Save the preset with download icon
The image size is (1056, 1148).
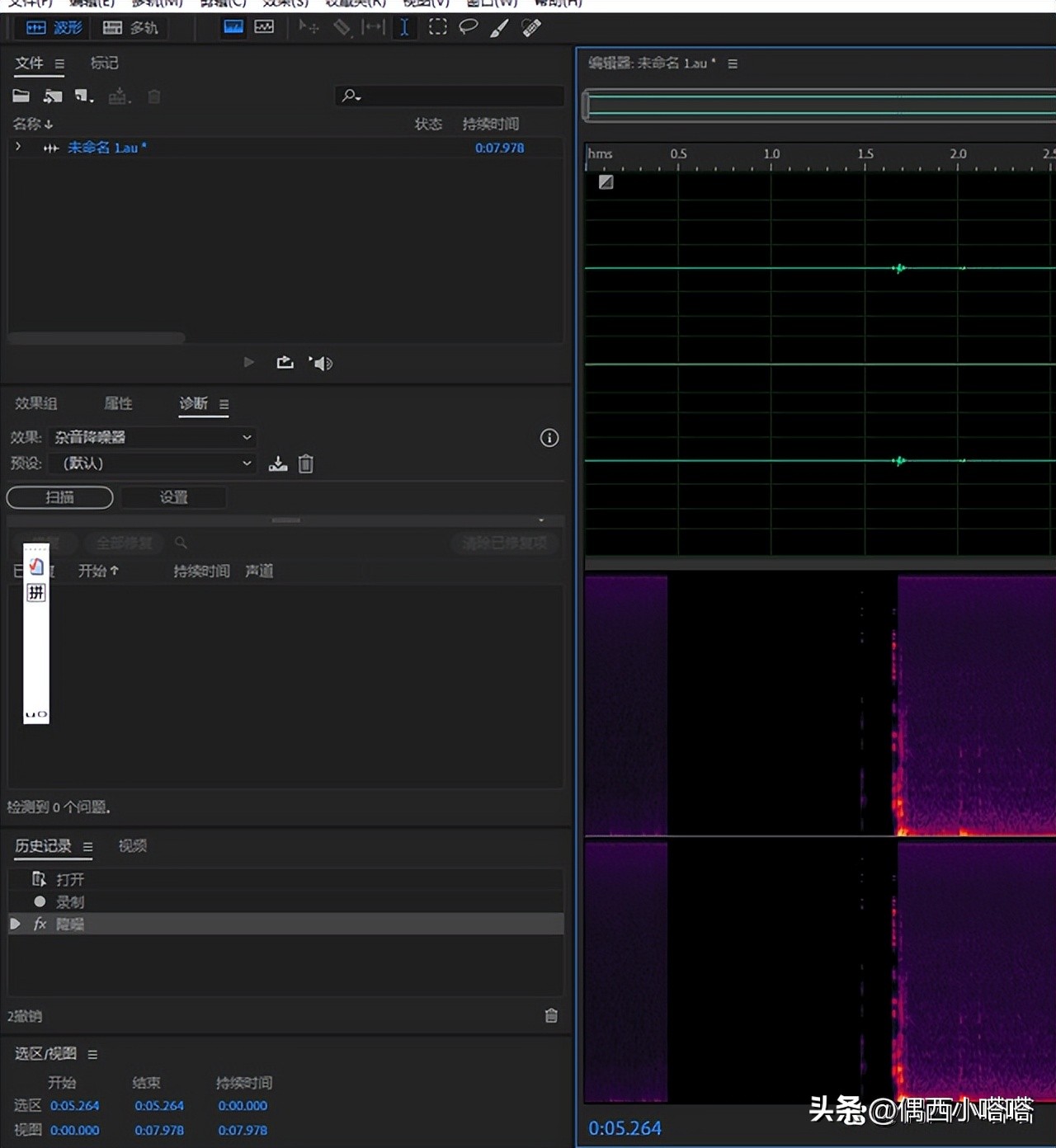278,464
